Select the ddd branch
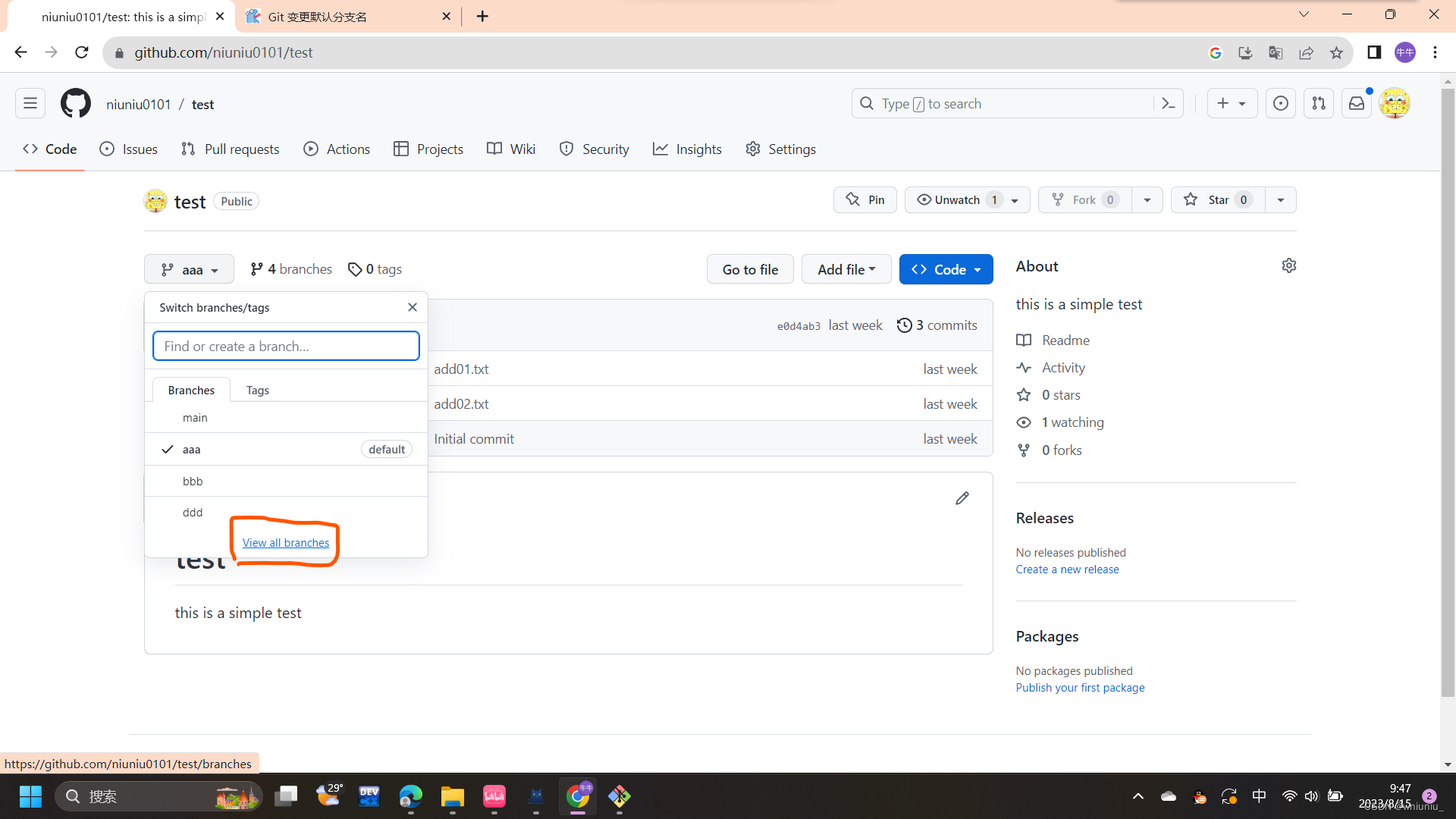Image resolution: width=1456 pixels, height=819 pixels. click(x=286, y=513)
